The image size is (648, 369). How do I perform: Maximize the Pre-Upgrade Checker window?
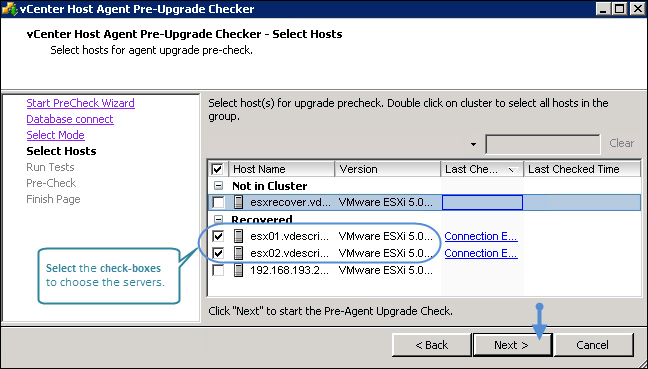coord(619,9)
